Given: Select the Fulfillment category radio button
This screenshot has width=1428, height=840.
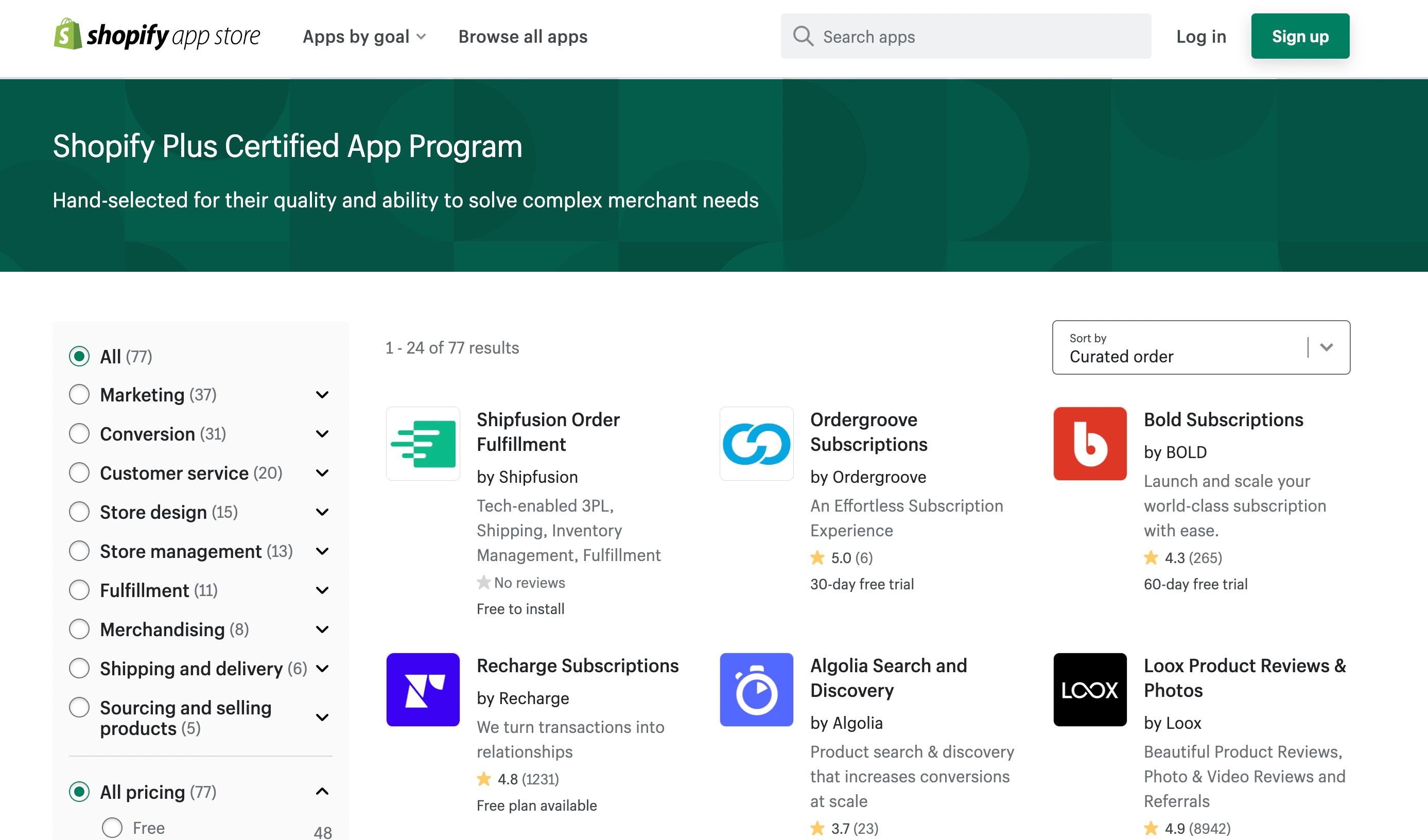Looking at the screenshot, I should point(79,590).
